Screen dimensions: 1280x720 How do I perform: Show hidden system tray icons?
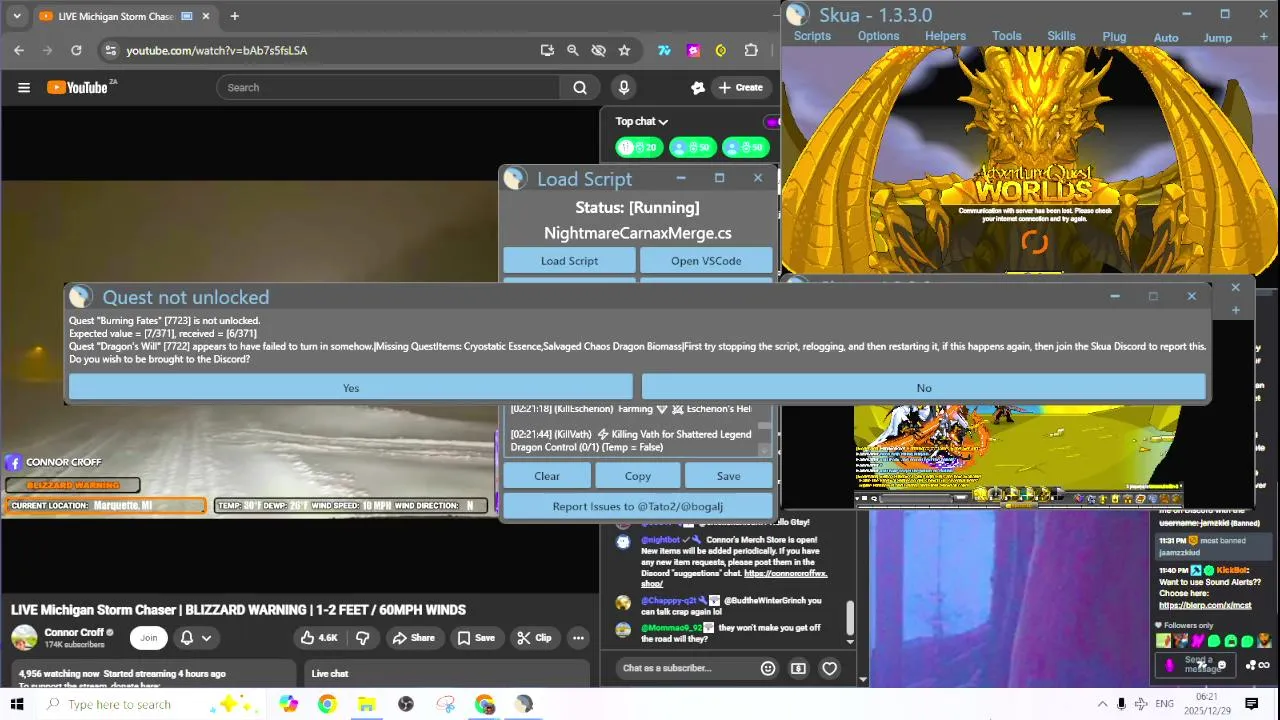point(1103,704)
